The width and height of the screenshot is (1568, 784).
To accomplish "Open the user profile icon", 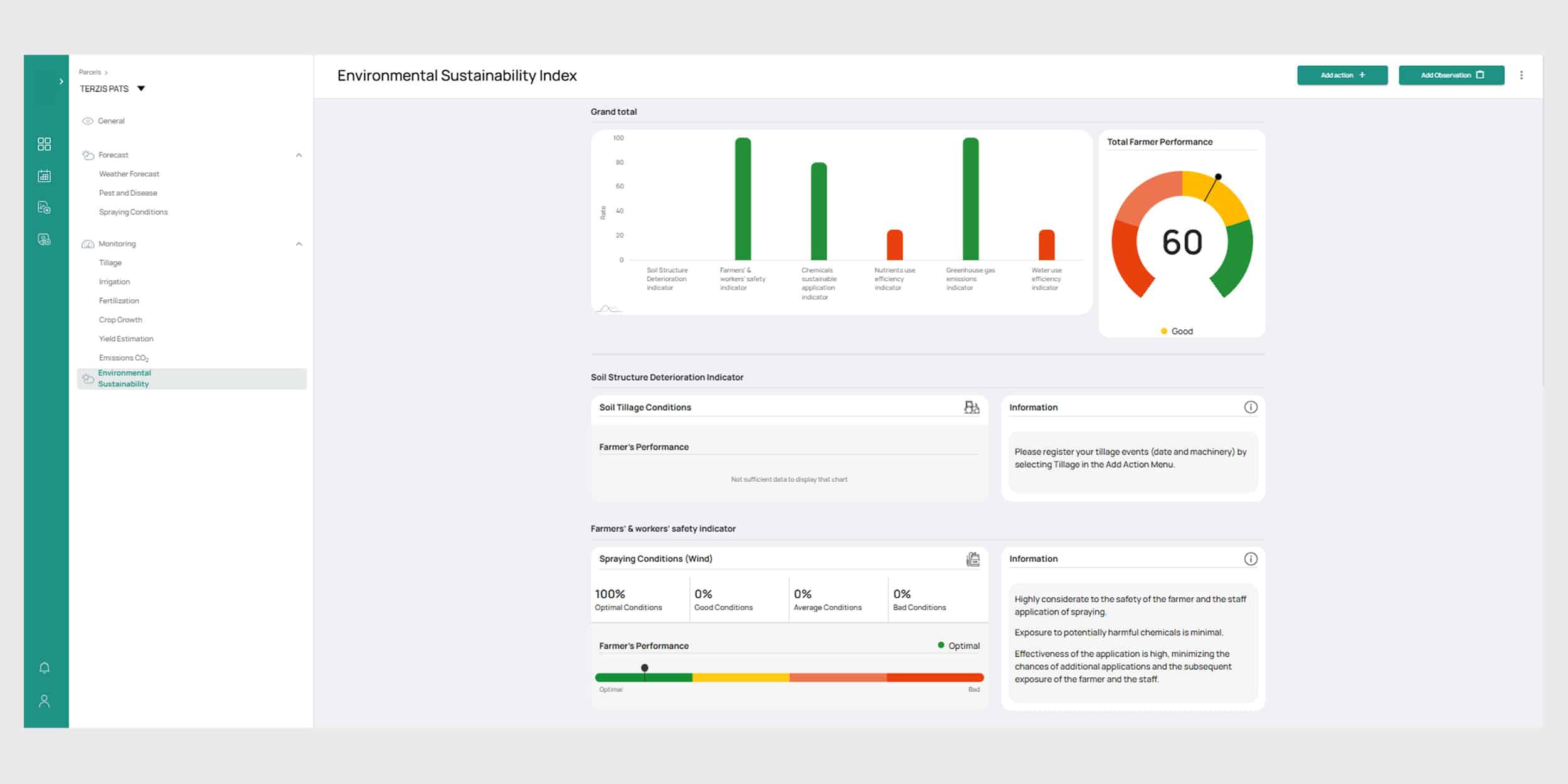I will tap(44, 701).
